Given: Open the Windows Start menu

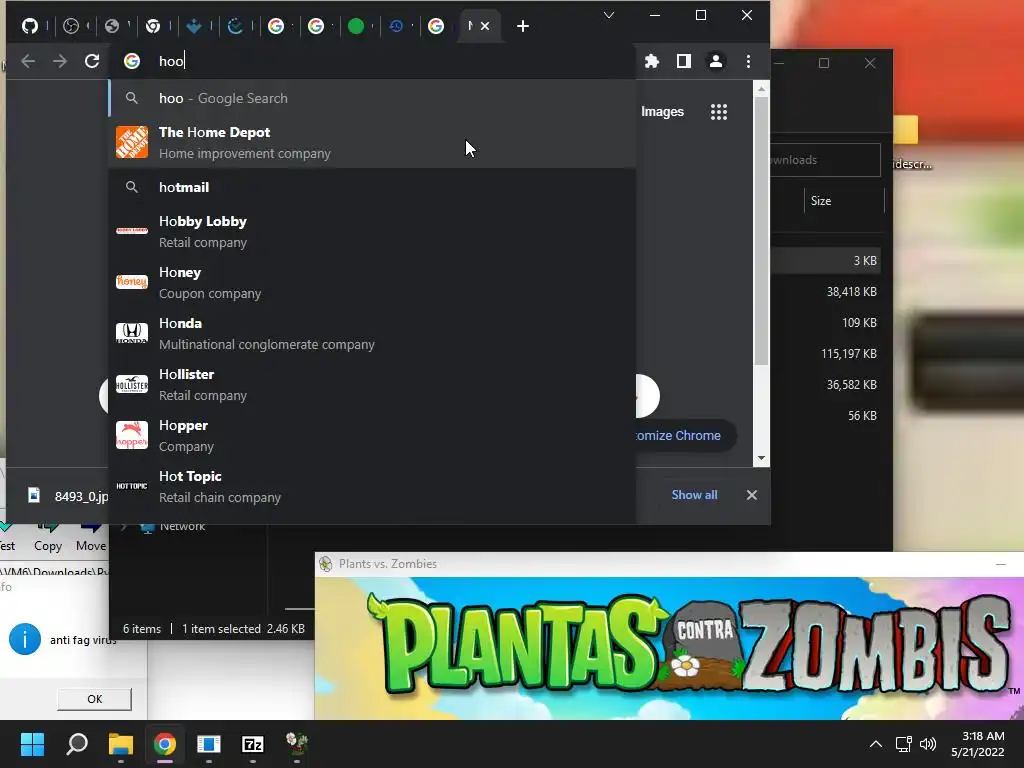Looking at the screenshot, I should coord(32,744).
